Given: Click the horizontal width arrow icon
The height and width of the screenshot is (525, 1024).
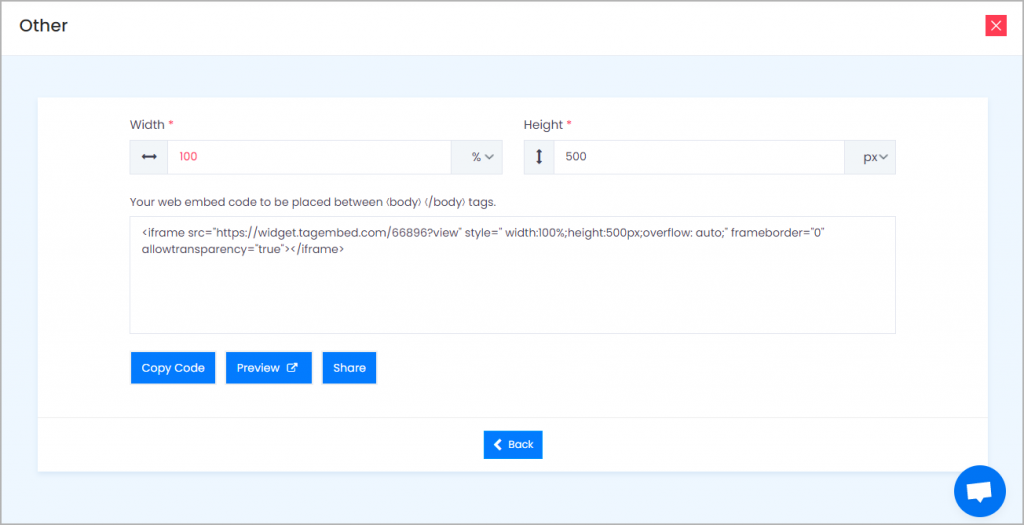Looking at the screenshot, I should 149,157.
